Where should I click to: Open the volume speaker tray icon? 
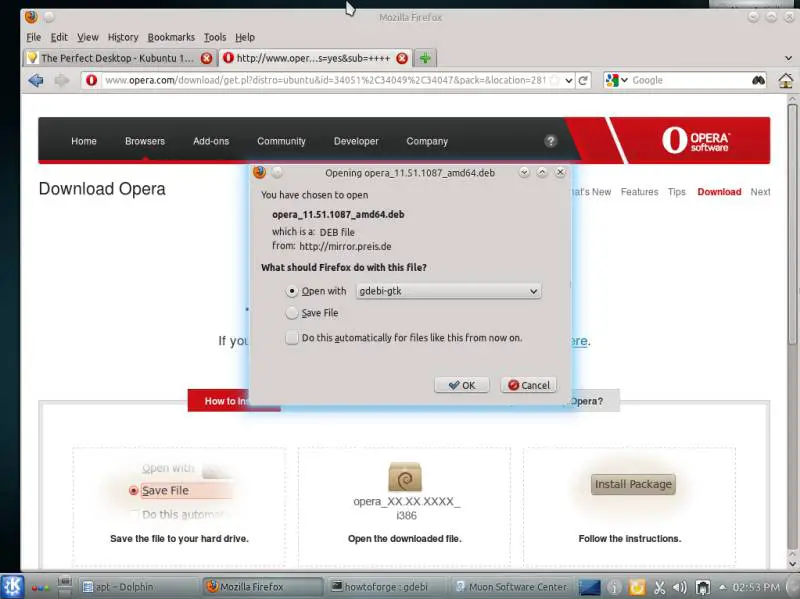[x=680, y=588]
